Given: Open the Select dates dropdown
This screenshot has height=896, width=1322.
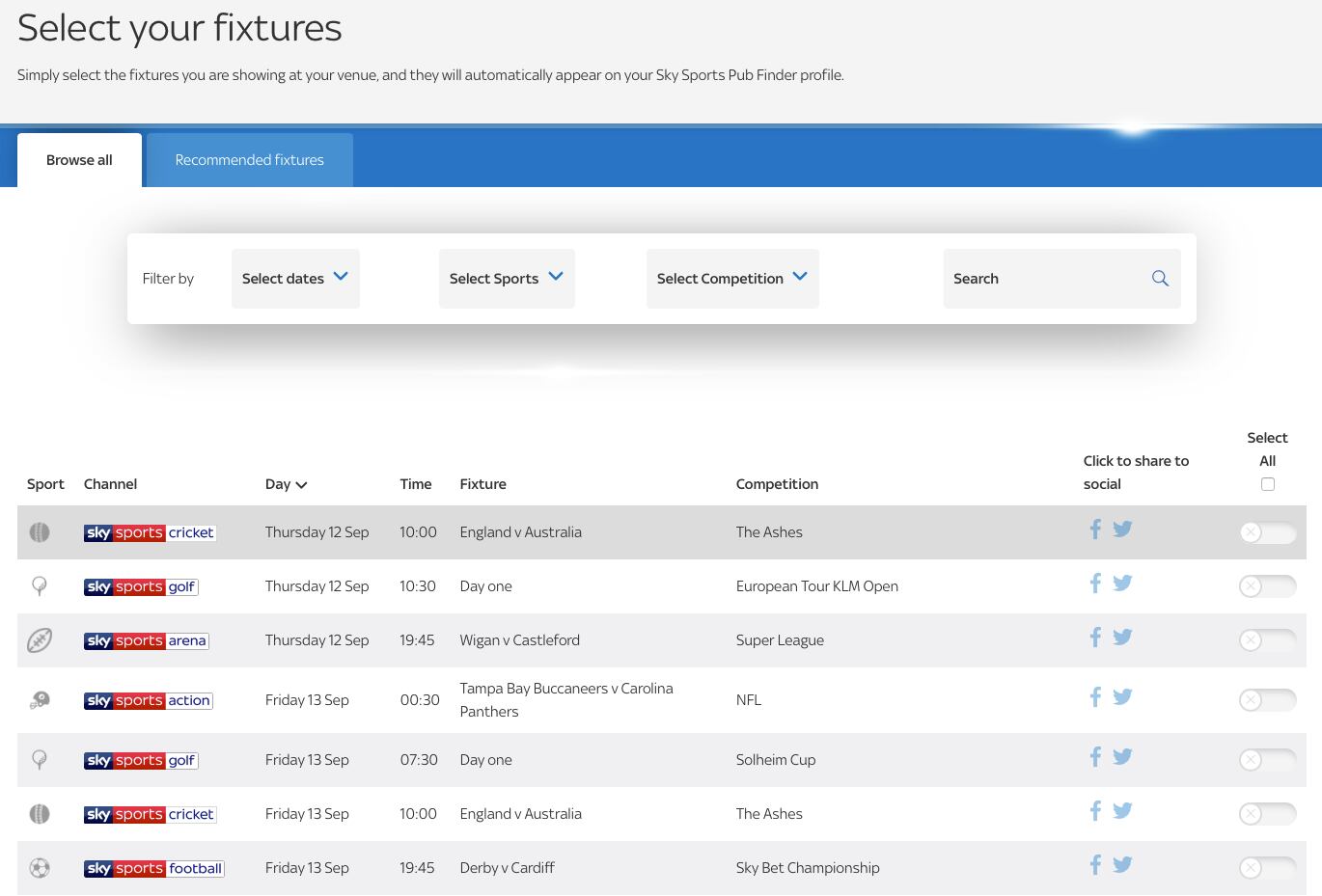Looking at the screenshot, I should click(x=295, y=278).
